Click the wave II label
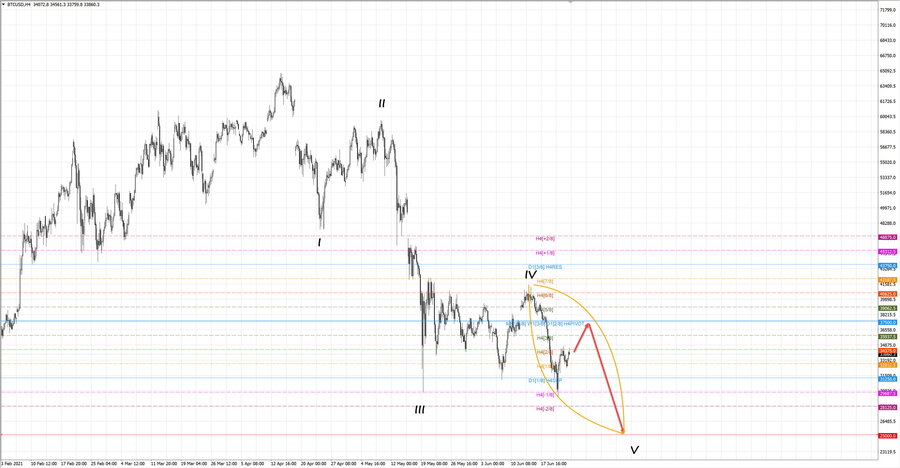The image size is (900, 468). [x=382, y=103]
